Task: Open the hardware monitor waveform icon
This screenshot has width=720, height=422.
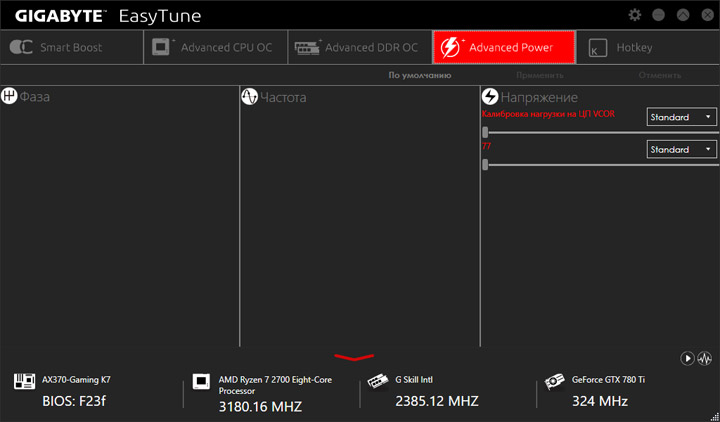Action: 704,358
